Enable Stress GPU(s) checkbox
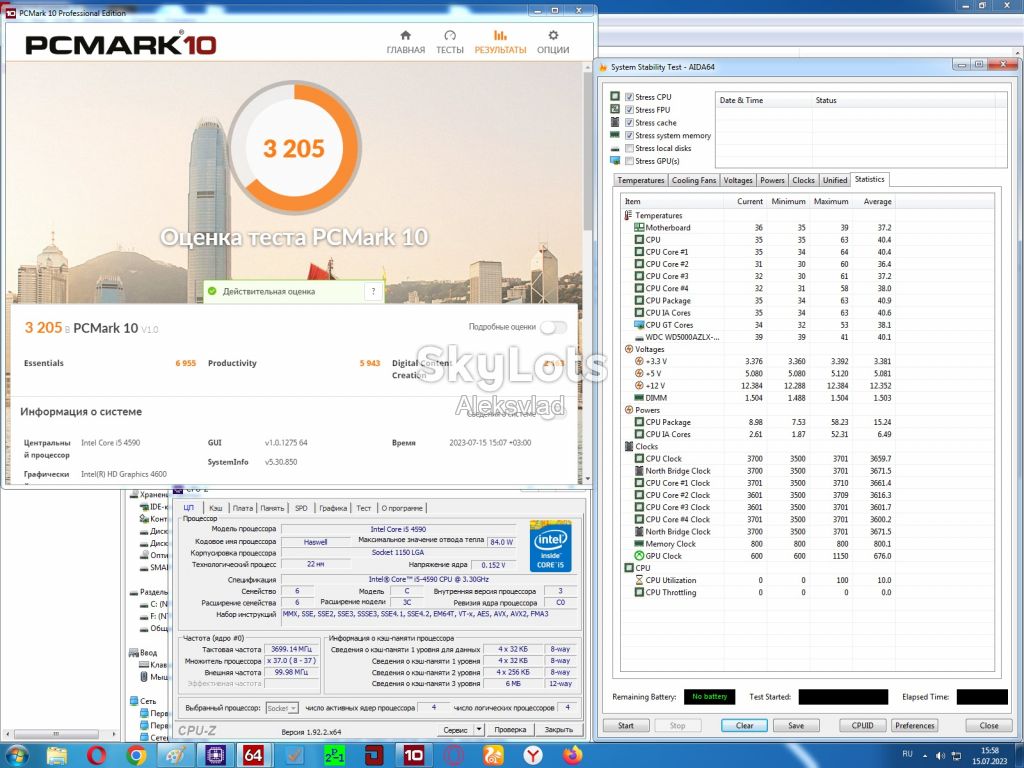The height and width of the screenshot is (768, 1024). click(x=630, y=161)
